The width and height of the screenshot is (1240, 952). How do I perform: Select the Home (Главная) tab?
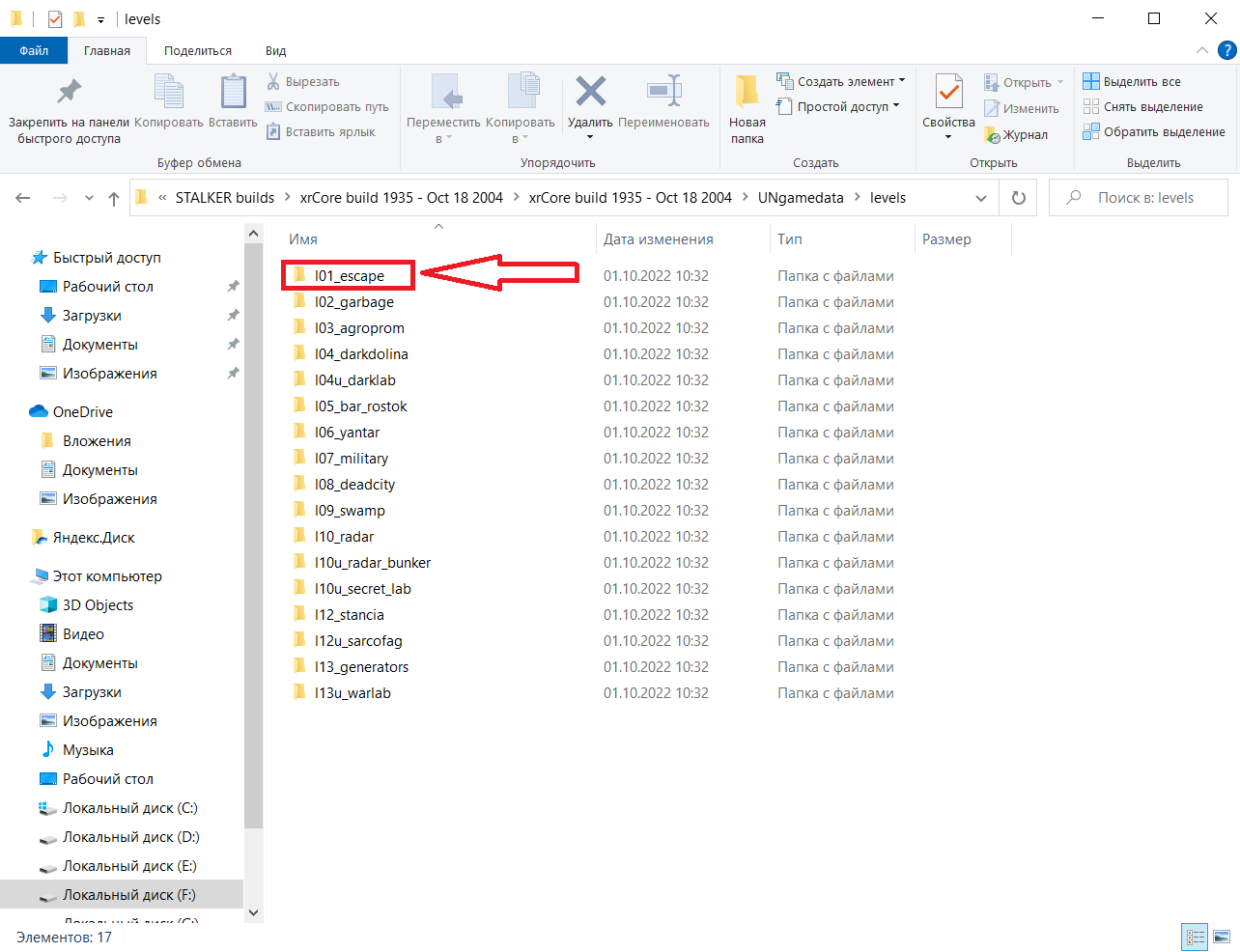[x=107, y=51]
